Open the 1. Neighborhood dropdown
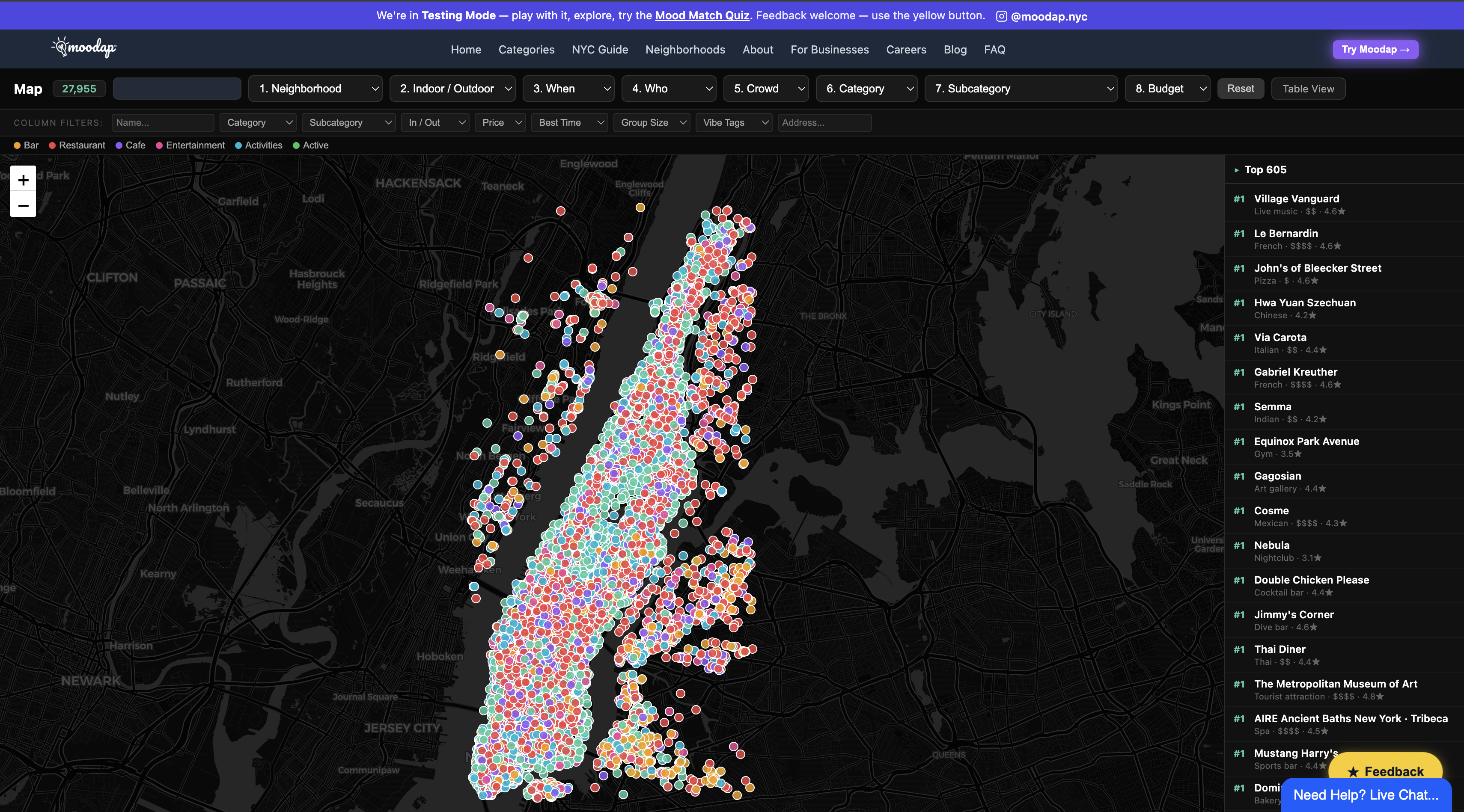Screen dimensions: 1464x812 [x=316, y=89]
